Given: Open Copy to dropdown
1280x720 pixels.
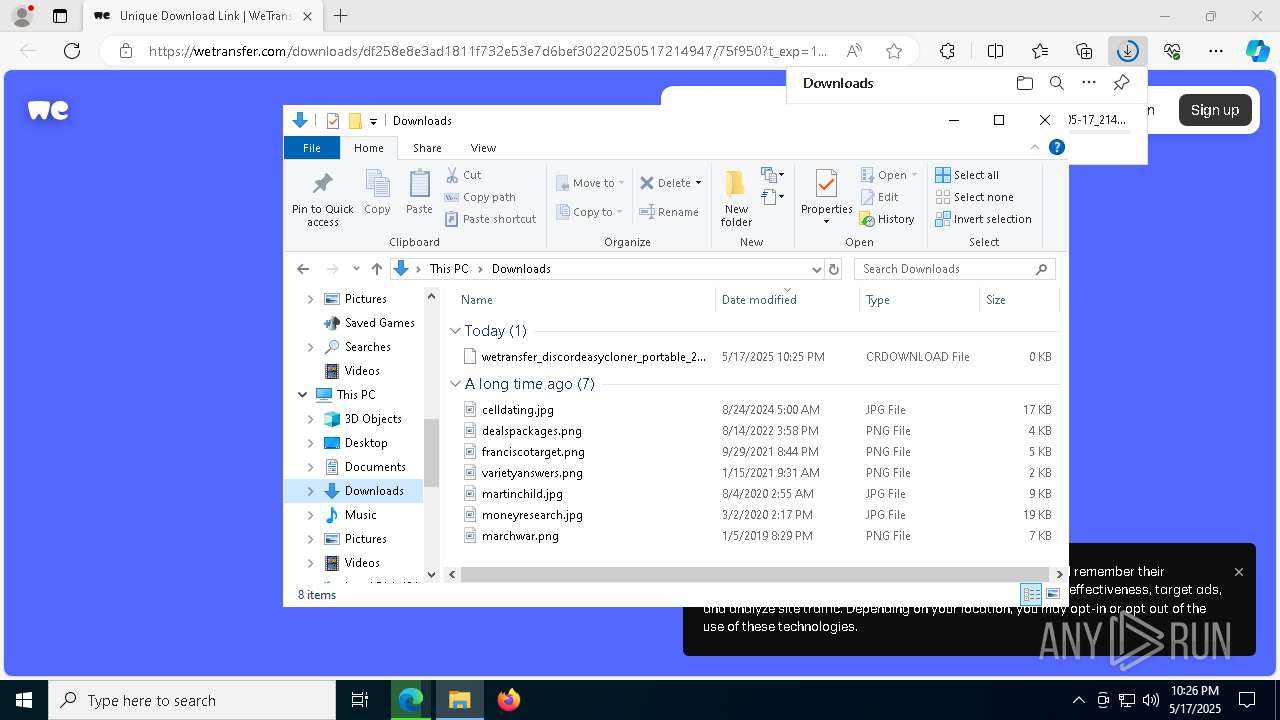Looking at the screenshot, I should 590,212.
